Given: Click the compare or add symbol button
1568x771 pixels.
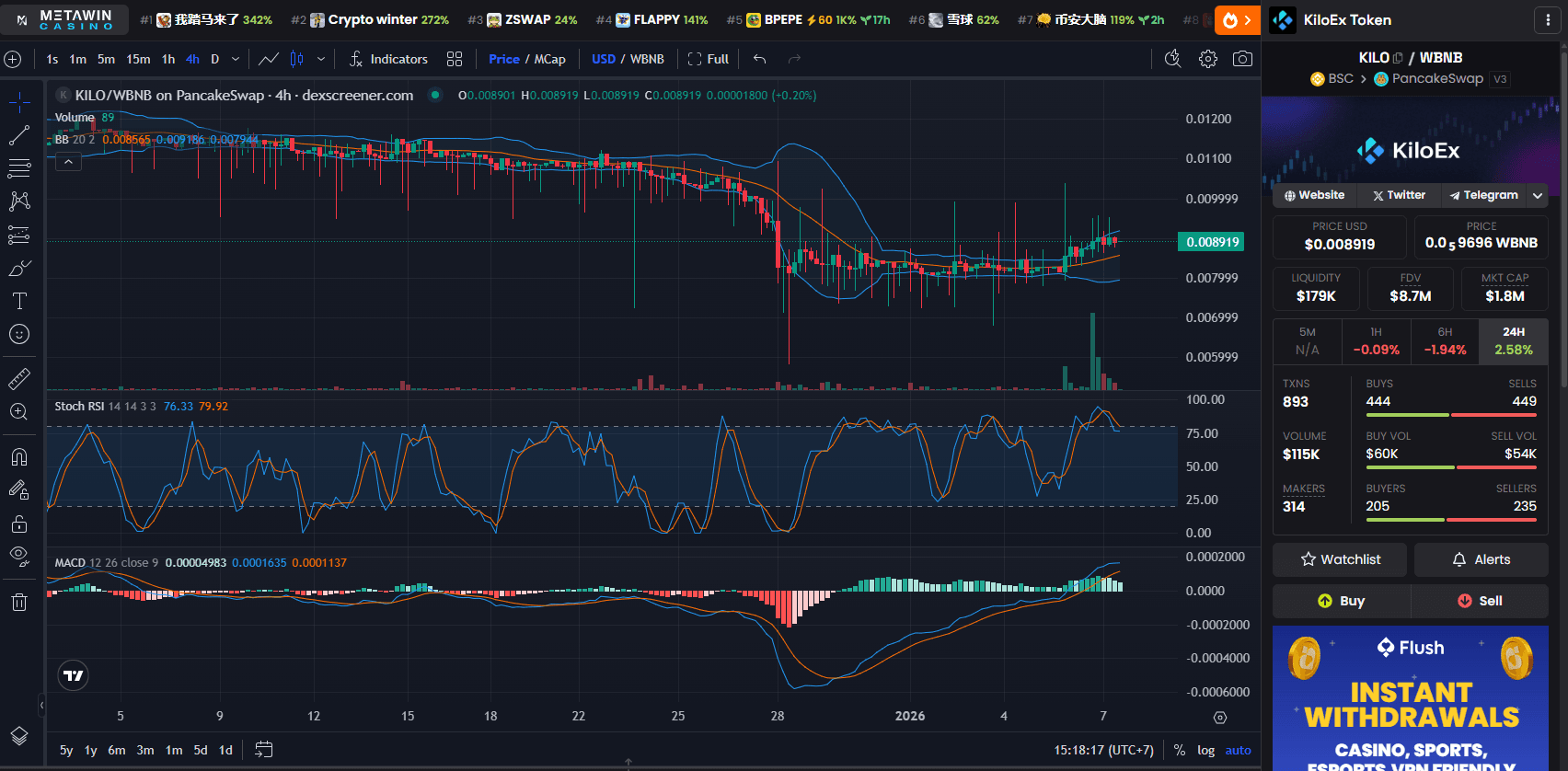Looking at the screenshot, I should [x=13, y=59].
